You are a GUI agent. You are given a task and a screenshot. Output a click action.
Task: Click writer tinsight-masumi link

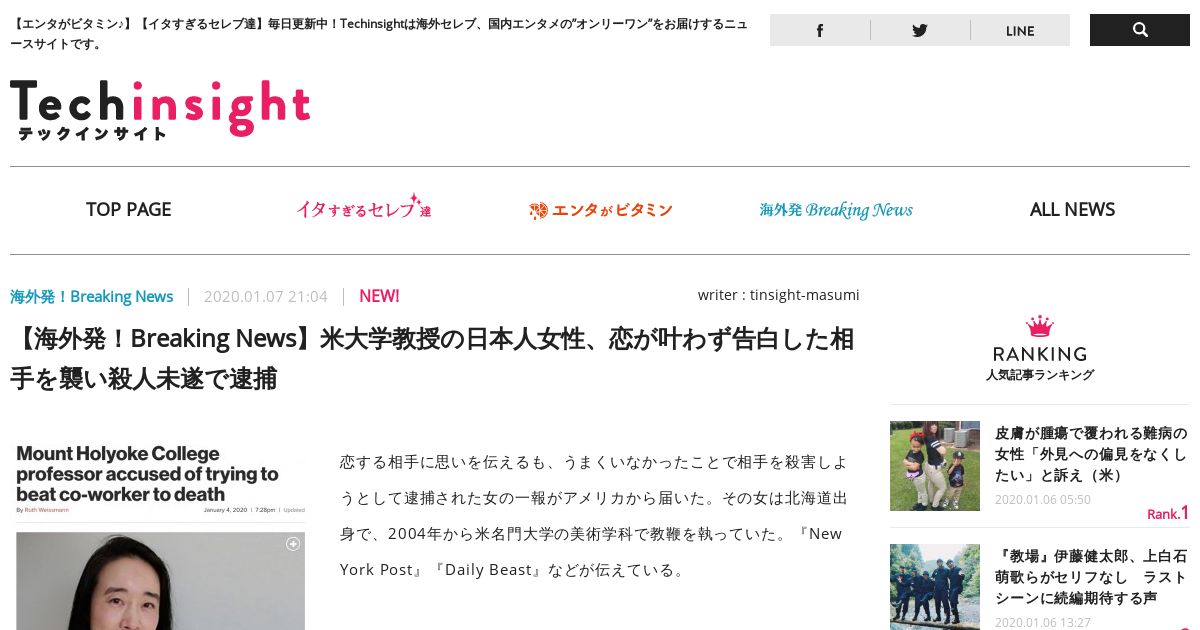pos(778,295)
